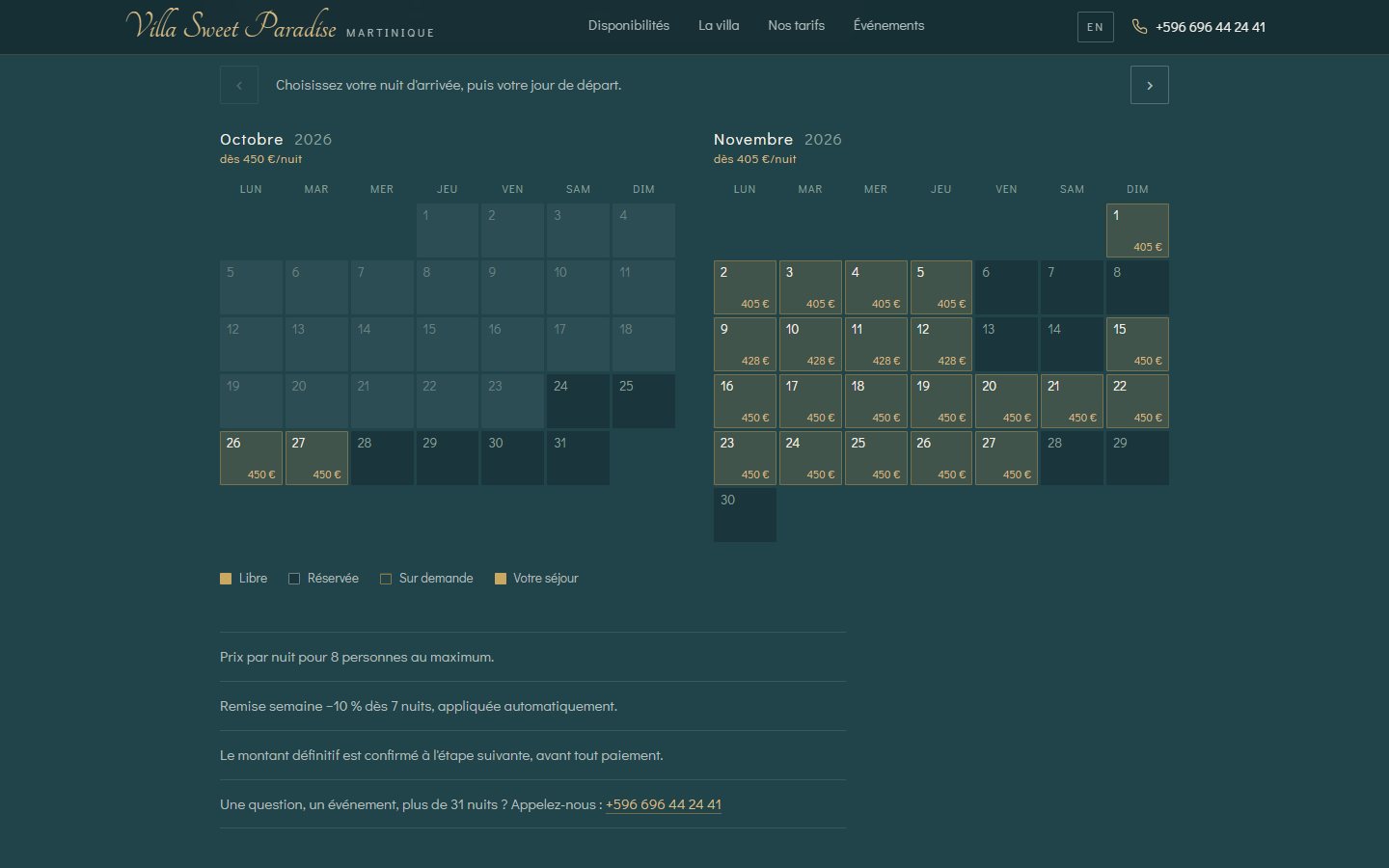Switch language with the EN button

[x=1095, y=27]
